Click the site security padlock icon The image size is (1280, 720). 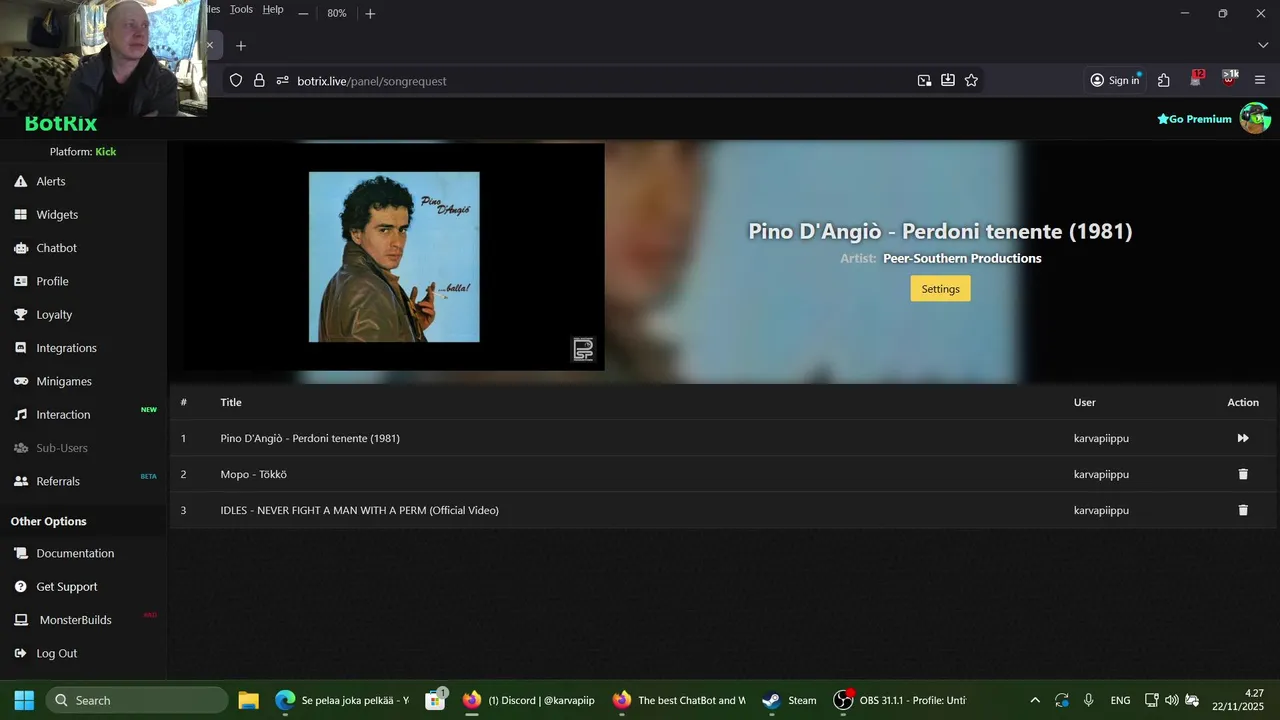pyautogui.click(x=259, y=80)
